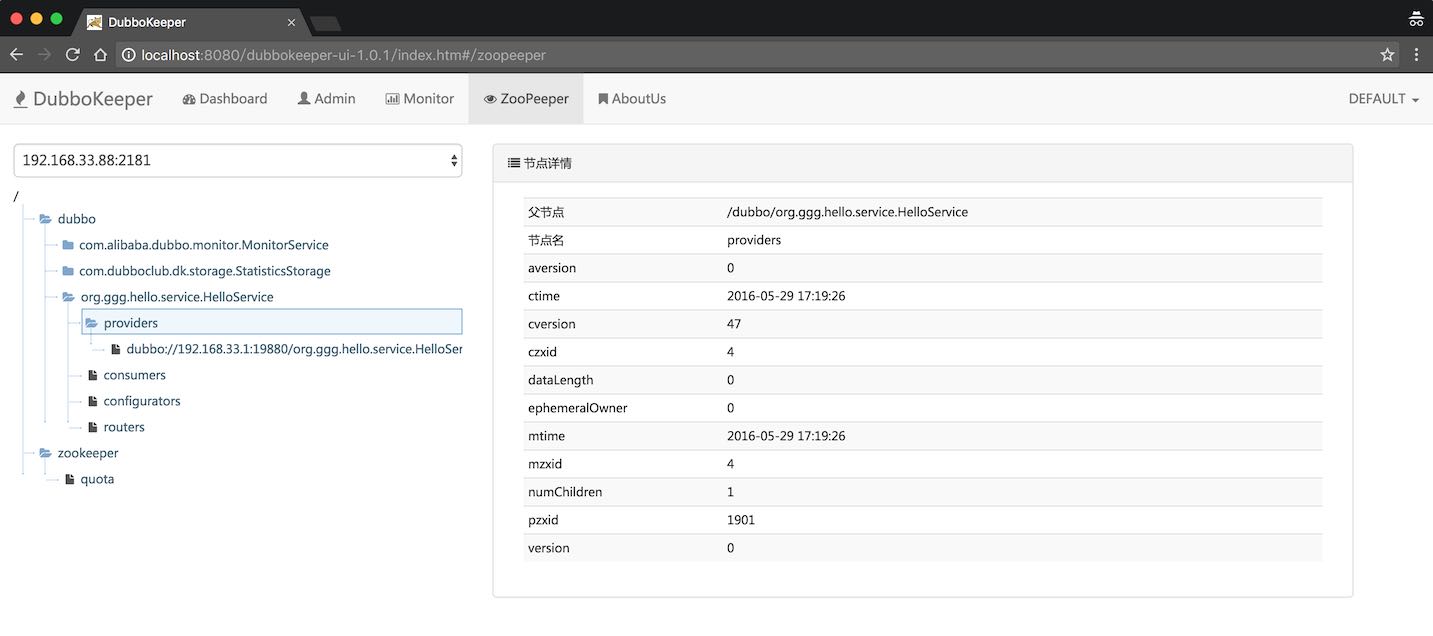Select the consumers tree node

[135, 374]
